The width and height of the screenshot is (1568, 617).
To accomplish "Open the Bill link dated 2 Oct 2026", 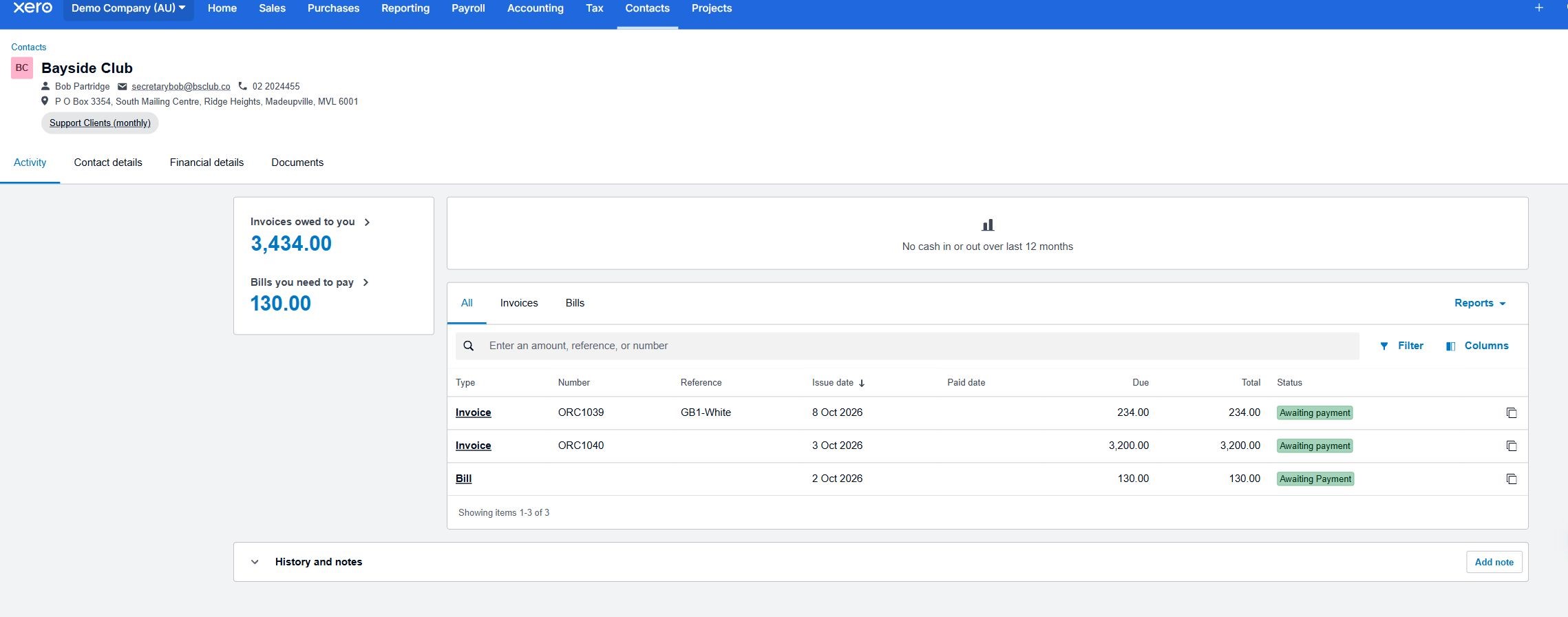I will click(463, 479).
